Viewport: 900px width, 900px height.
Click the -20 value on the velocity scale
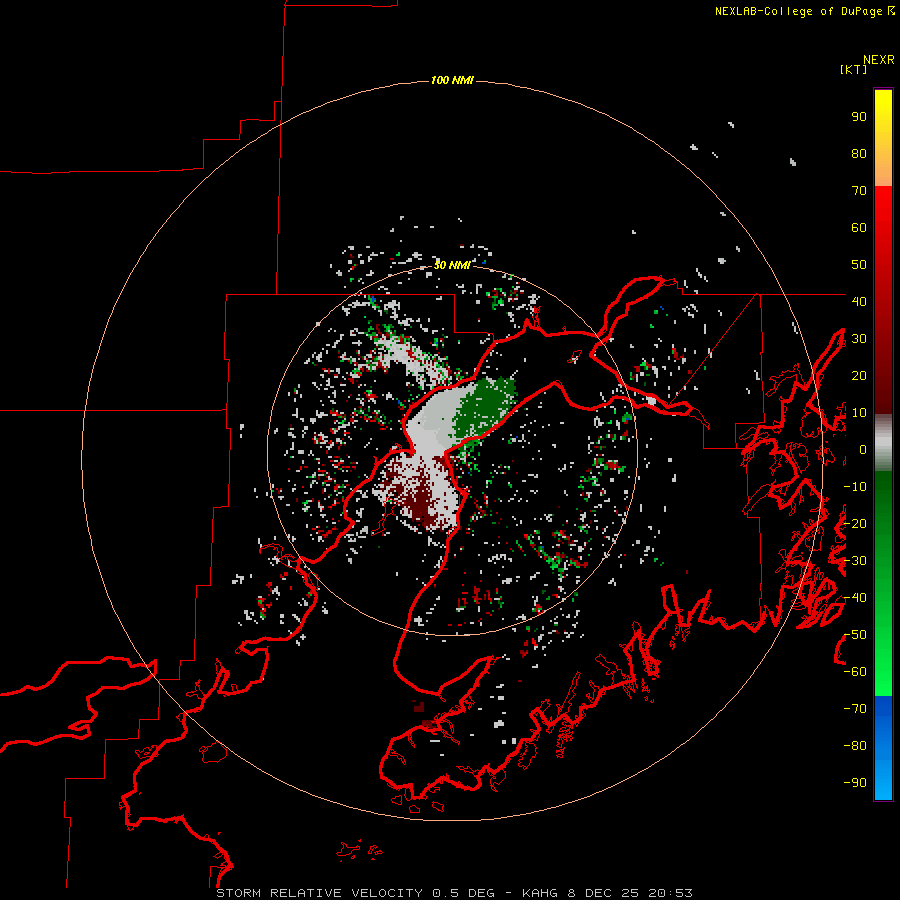click(x=855, y=524)
